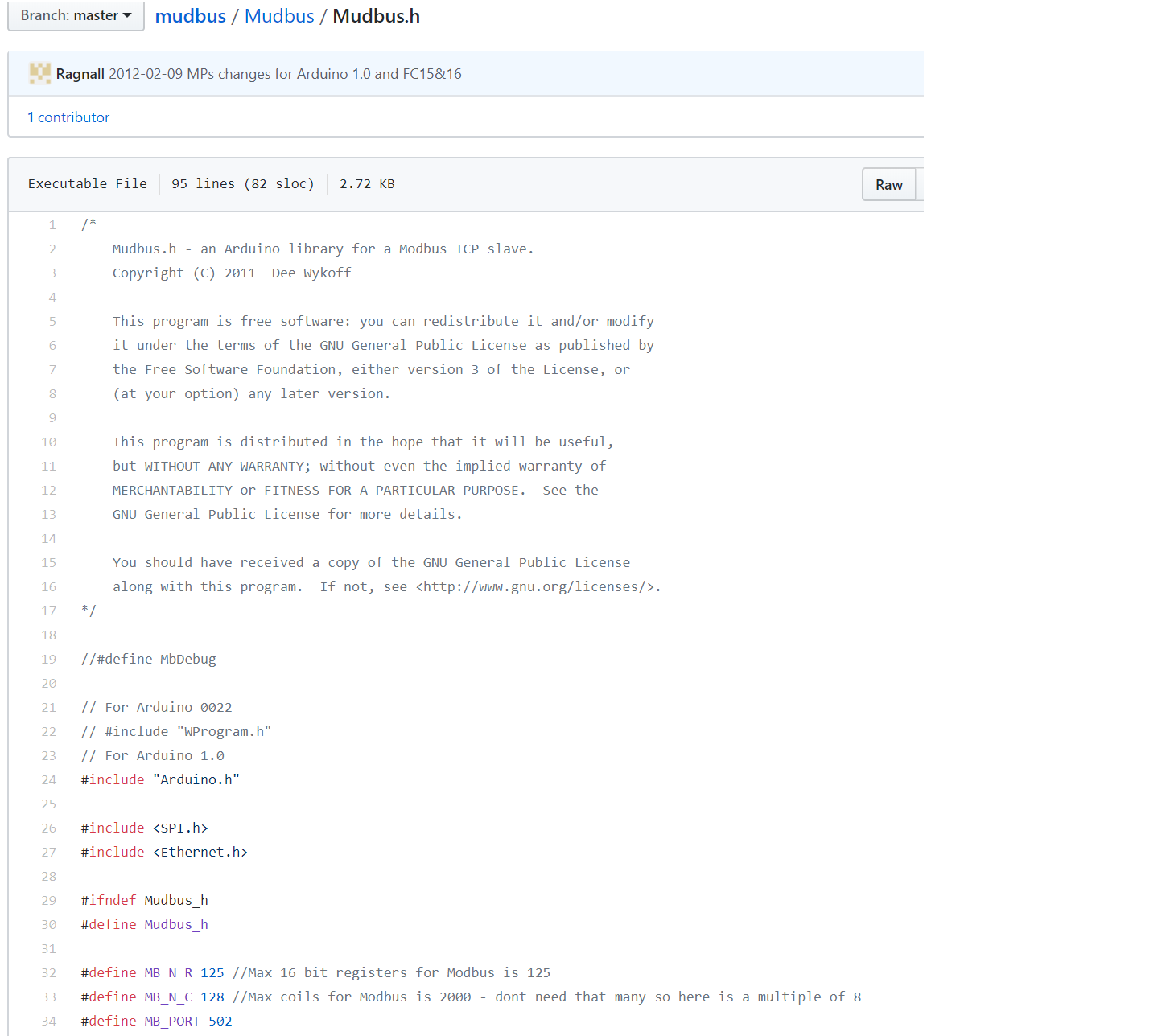Click the "#include <Ethernet.h>" line
This screenshot has width=1162, height=1036.
click(164, 853)
